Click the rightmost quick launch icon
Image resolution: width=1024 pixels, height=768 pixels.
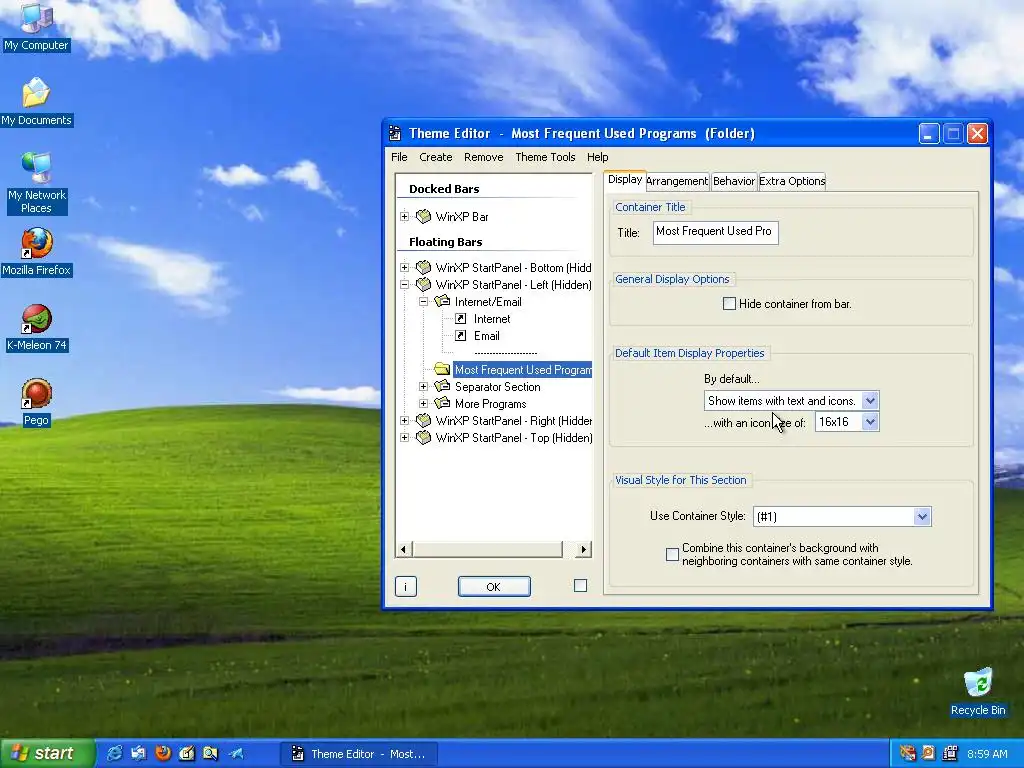click(236, 754)
